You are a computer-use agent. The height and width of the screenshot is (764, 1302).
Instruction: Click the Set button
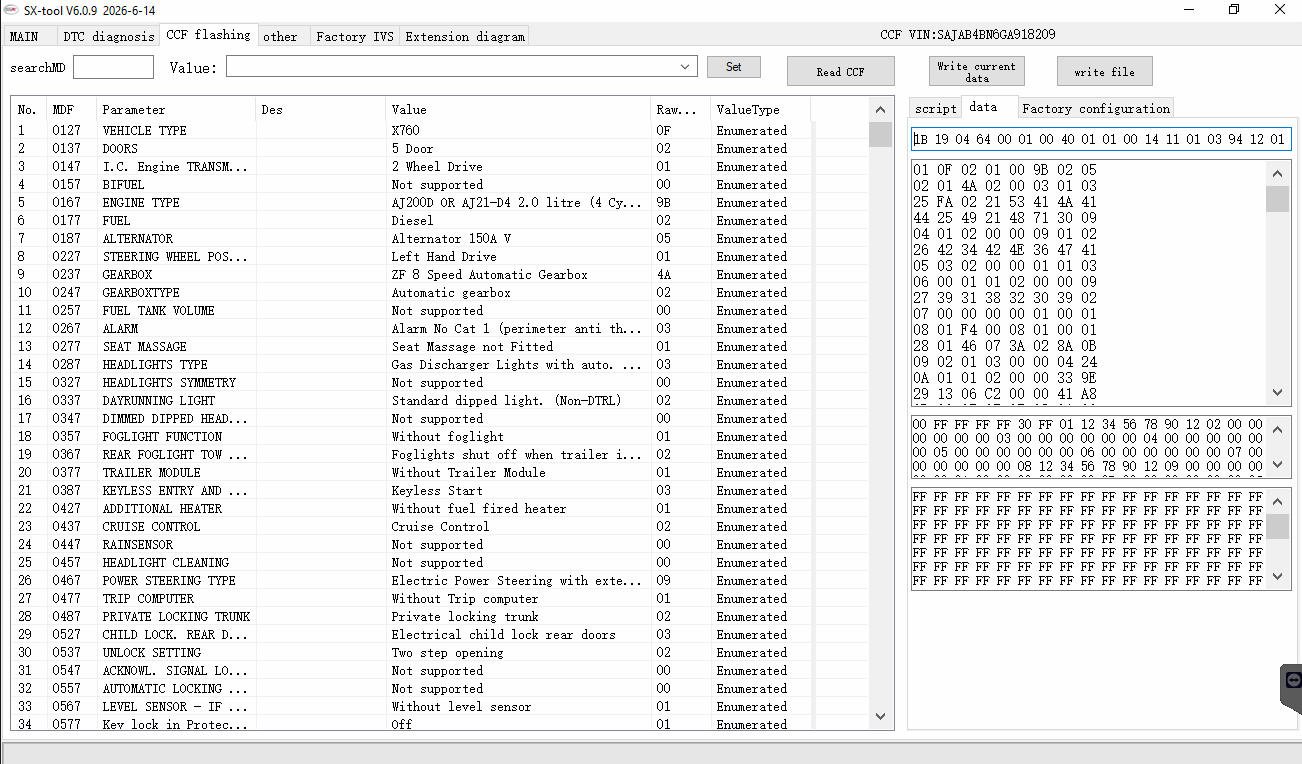(734, 67)
